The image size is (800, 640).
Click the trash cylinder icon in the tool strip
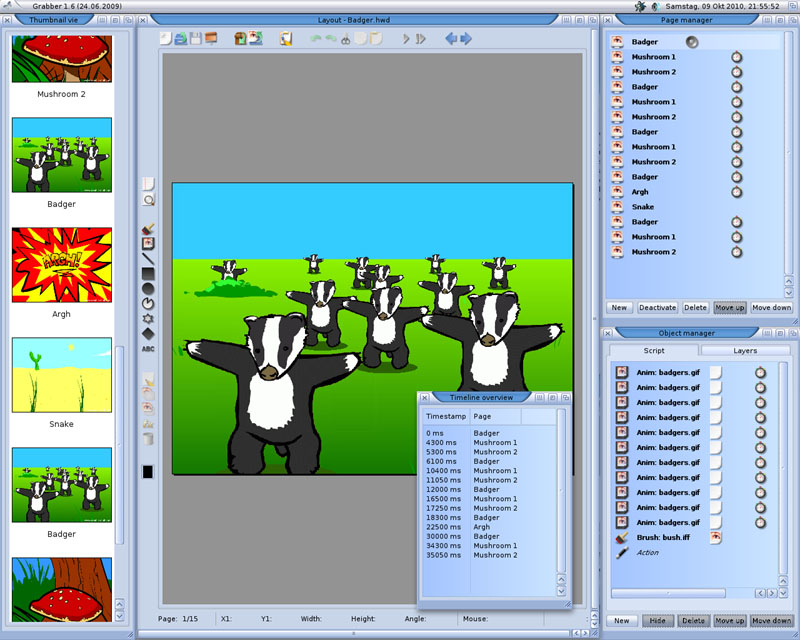coord(148,439)
